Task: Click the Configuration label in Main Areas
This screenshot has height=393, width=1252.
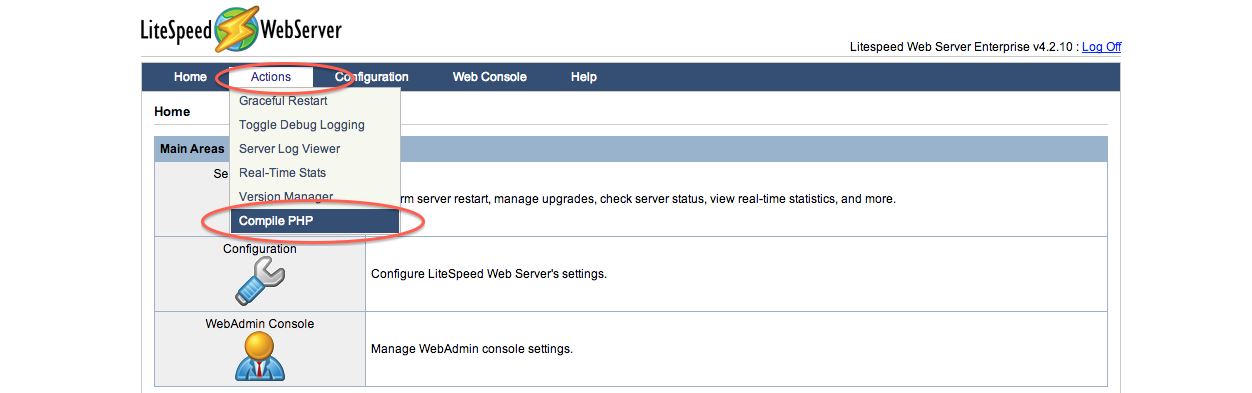Action: point(260,249)
